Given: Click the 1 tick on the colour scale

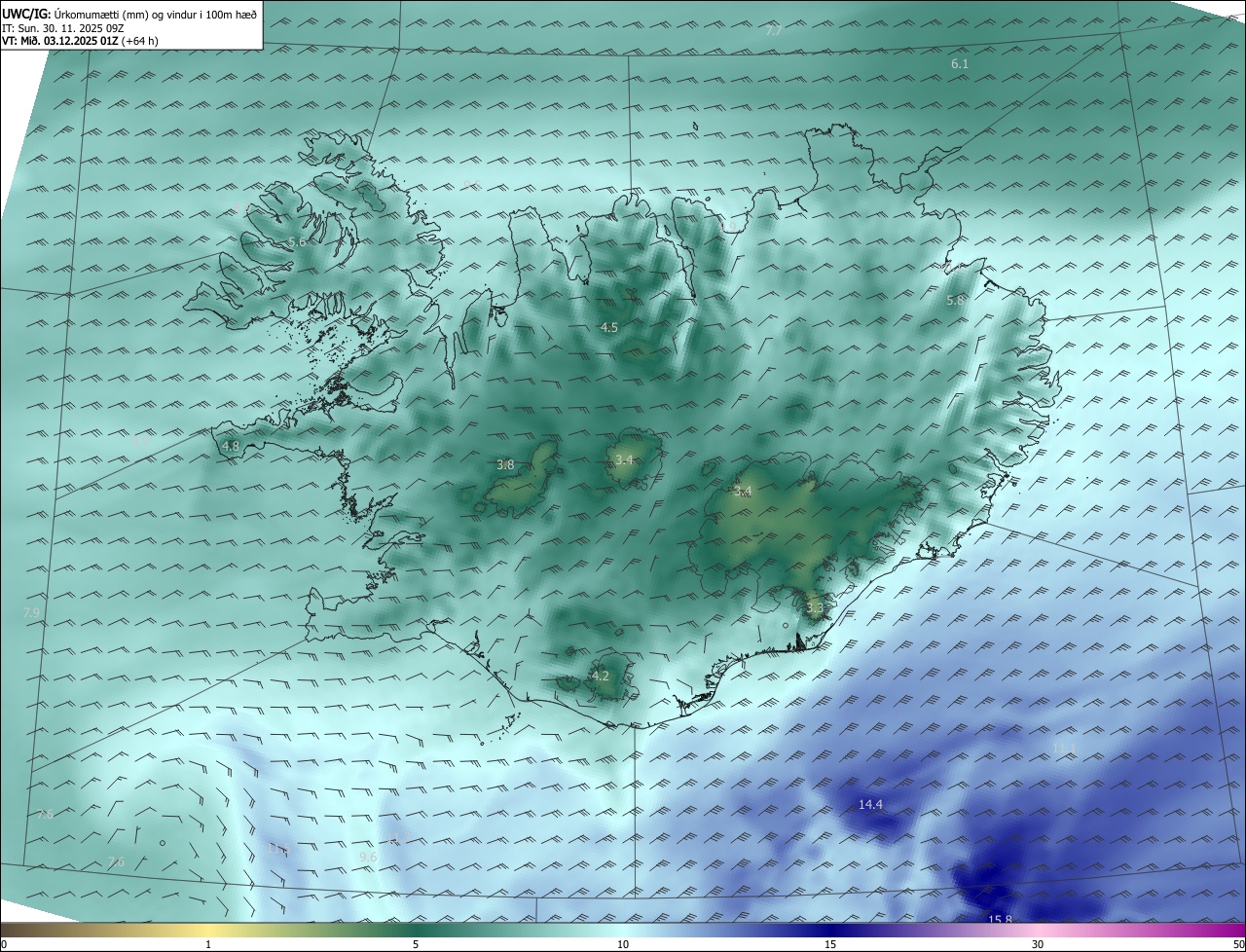Looking at the screenshot, I should (x=208, y=944).
